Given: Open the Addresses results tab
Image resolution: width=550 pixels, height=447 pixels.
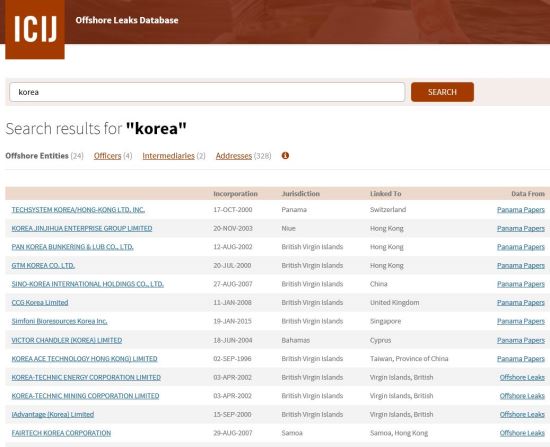Looking at the screenshot, I should click(234, 156).
